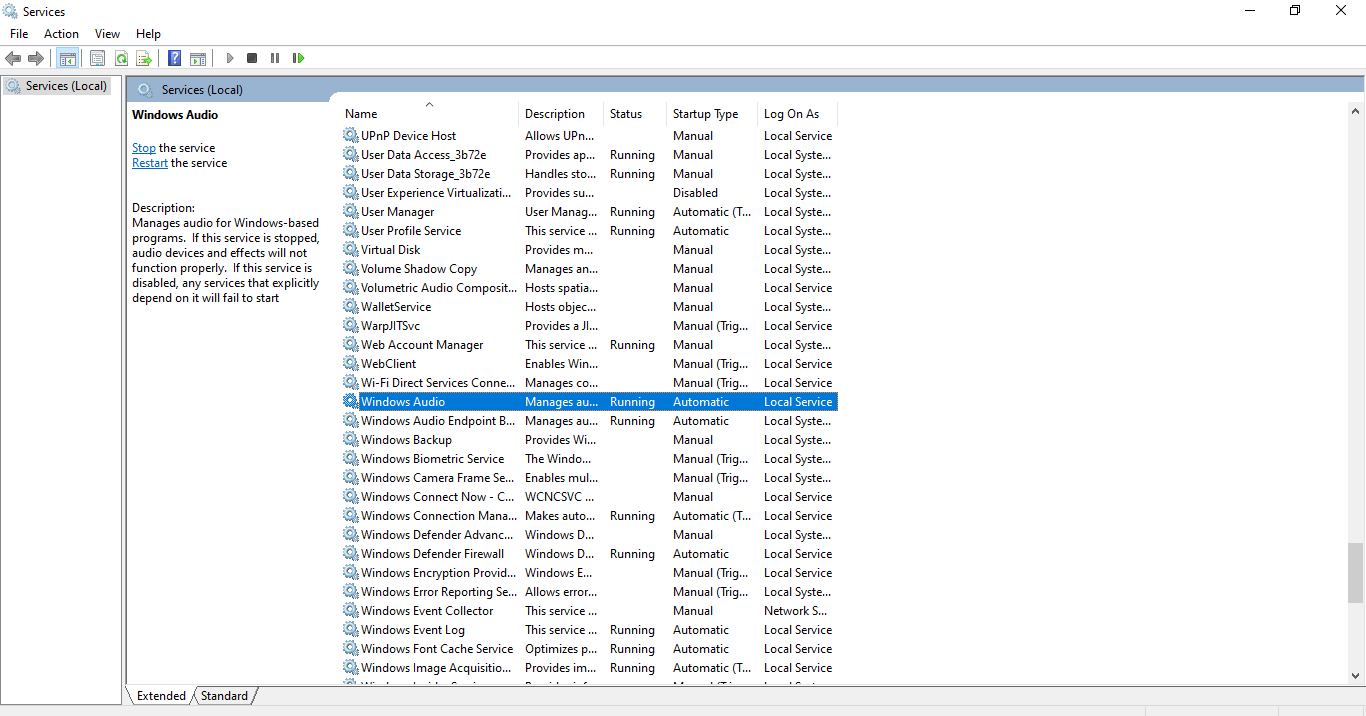Screen dimensions: 1366x716
Task: Select the Windows Audio Endpoint Builder service
Action: pyautogui.click(x=589, y=420)
